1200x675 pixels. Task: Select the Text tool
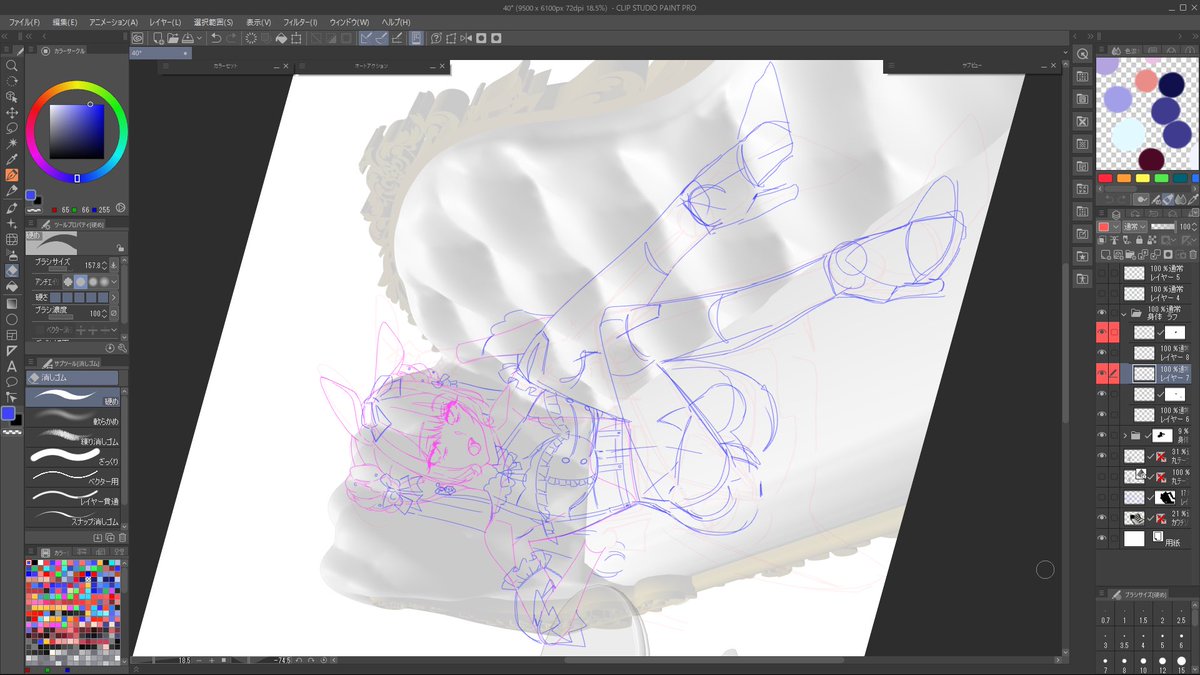(x=12, y=366)
